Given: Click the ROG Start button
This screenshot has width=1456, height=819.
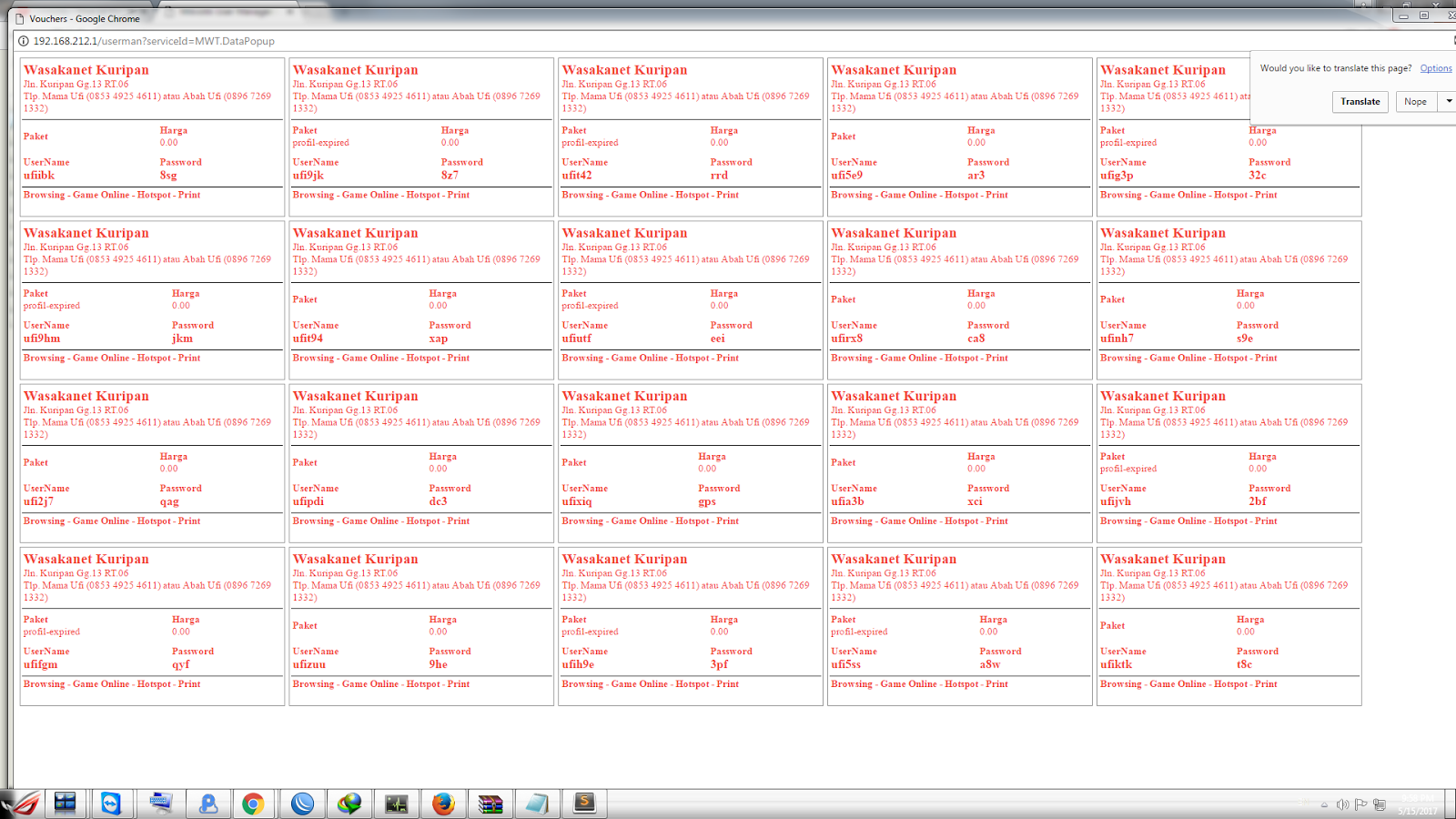Looking at the screenshot, I should 22,804.
